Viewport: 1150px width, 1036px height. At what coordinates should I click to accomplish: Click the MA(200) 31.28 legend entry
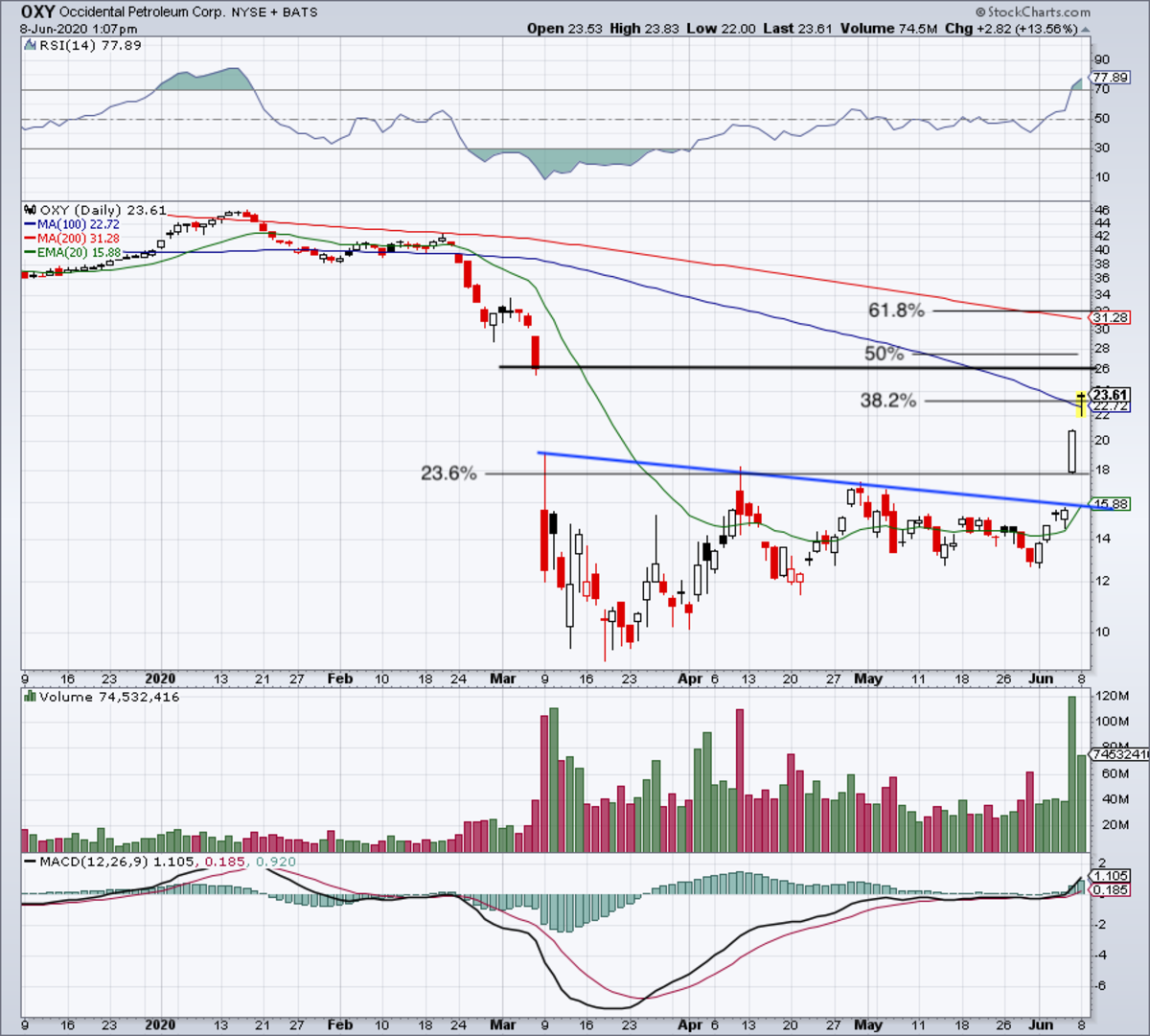click(78, 238)
